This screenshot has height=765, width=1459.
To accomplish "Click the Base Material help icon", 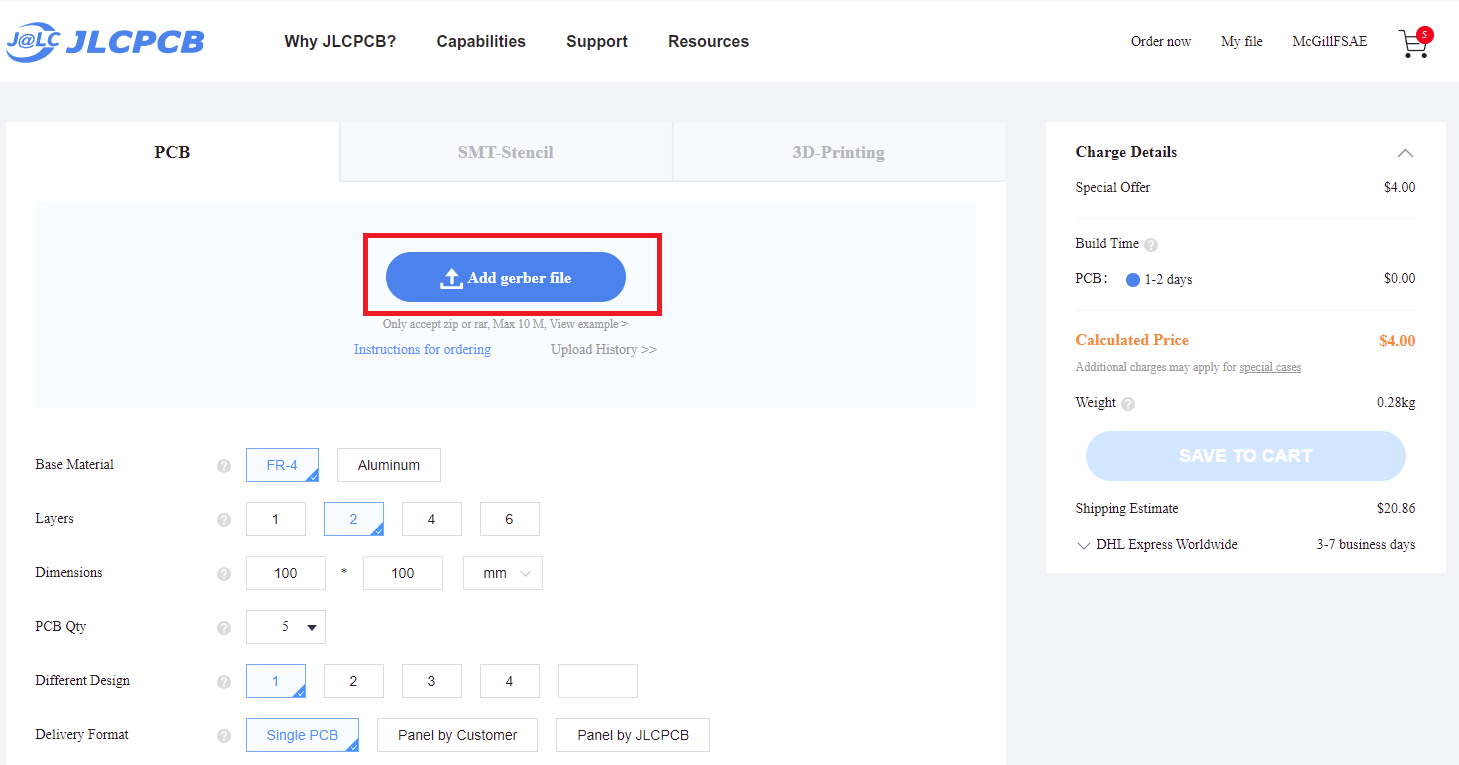I will [224, 466].
